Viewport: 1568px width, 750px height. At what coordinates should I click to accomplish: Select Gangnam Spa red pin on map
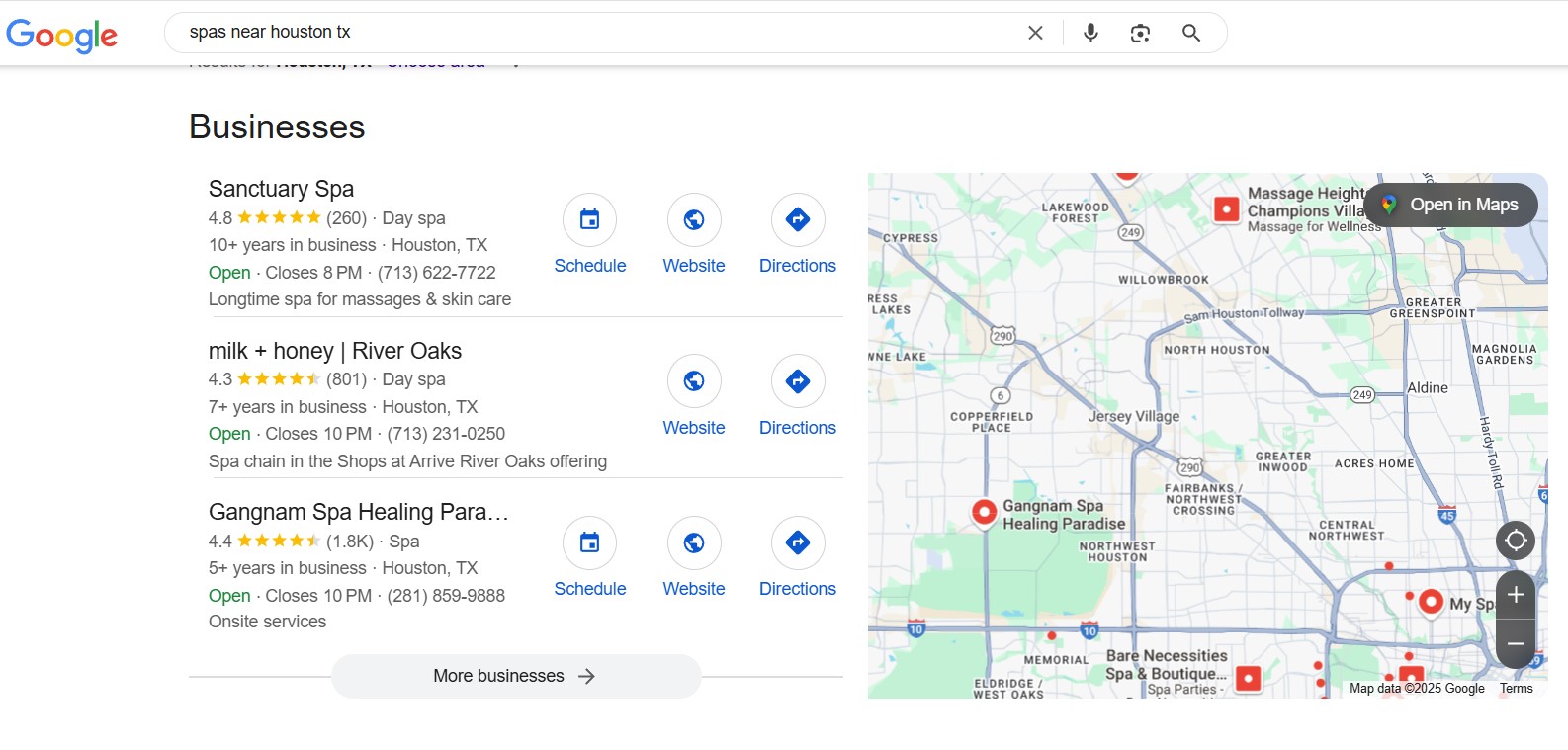click(984, 512)
